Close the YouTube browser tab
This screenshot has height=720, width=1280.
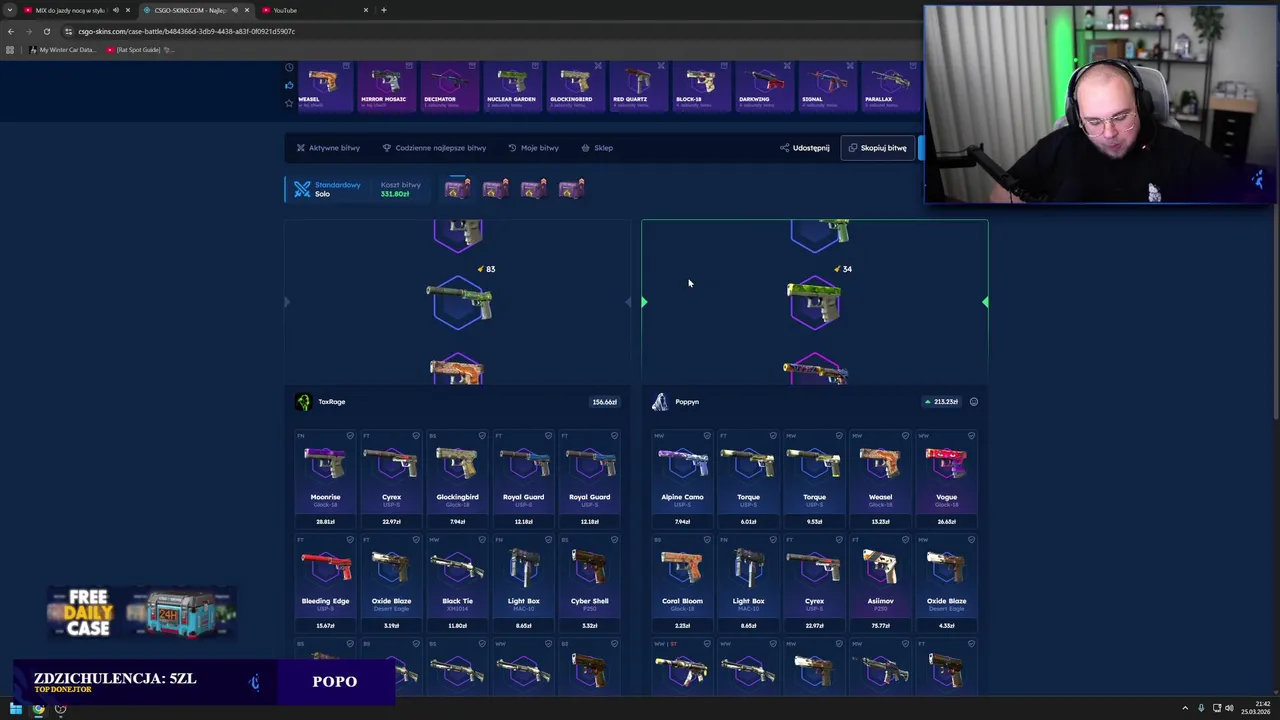tap(366, 10)
